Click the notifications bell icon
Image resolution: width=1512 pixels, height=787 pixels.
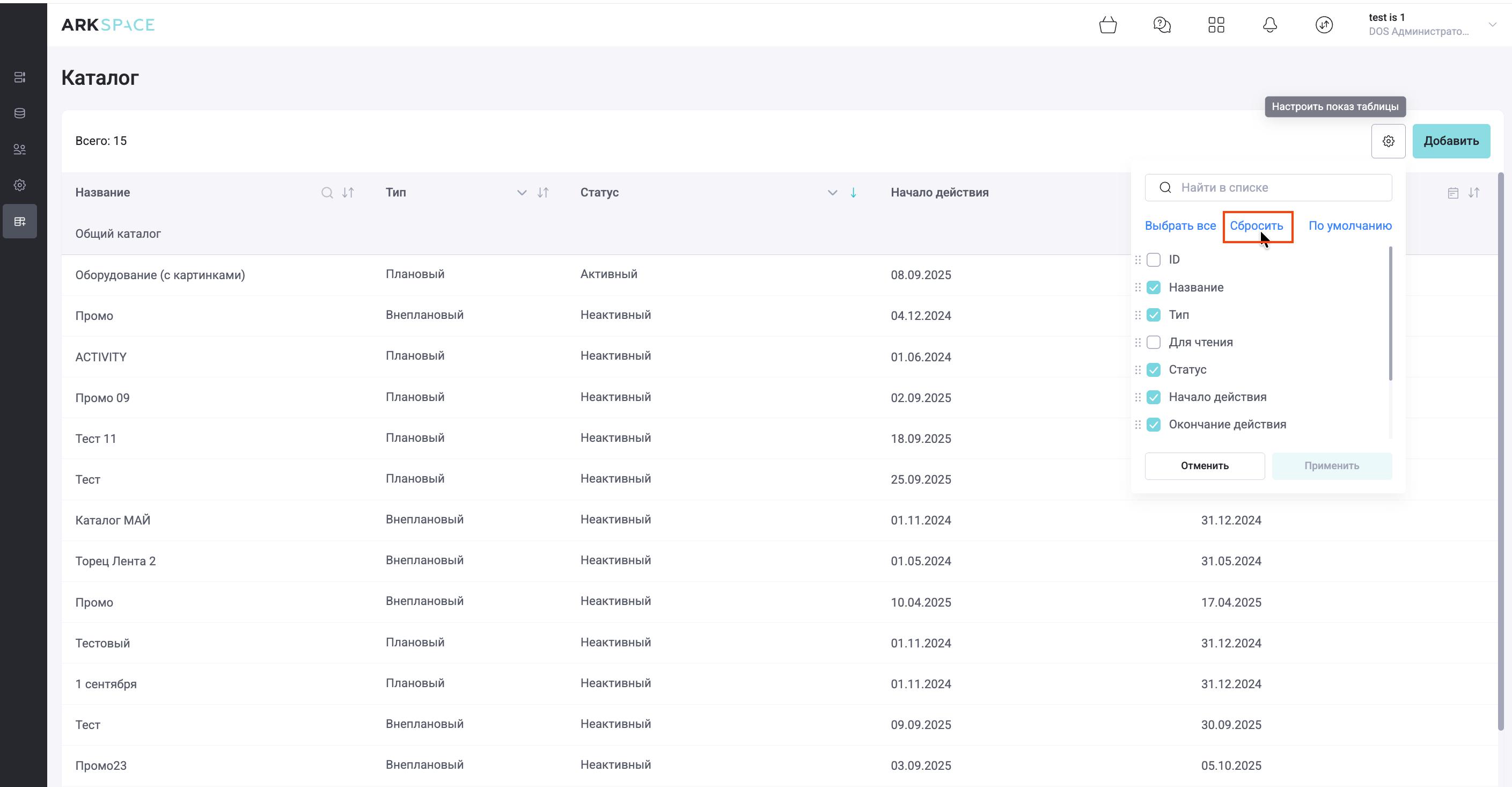click(x=1269, y=25)
